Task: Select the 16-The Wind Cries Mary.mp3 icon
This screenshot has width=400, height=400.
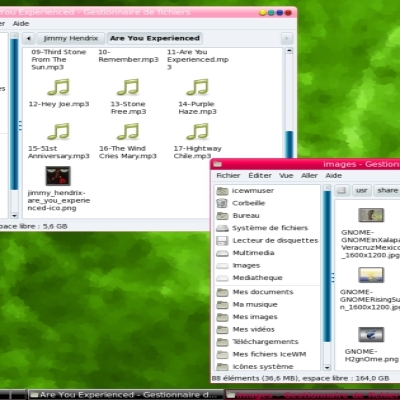Action: [128, 131]
